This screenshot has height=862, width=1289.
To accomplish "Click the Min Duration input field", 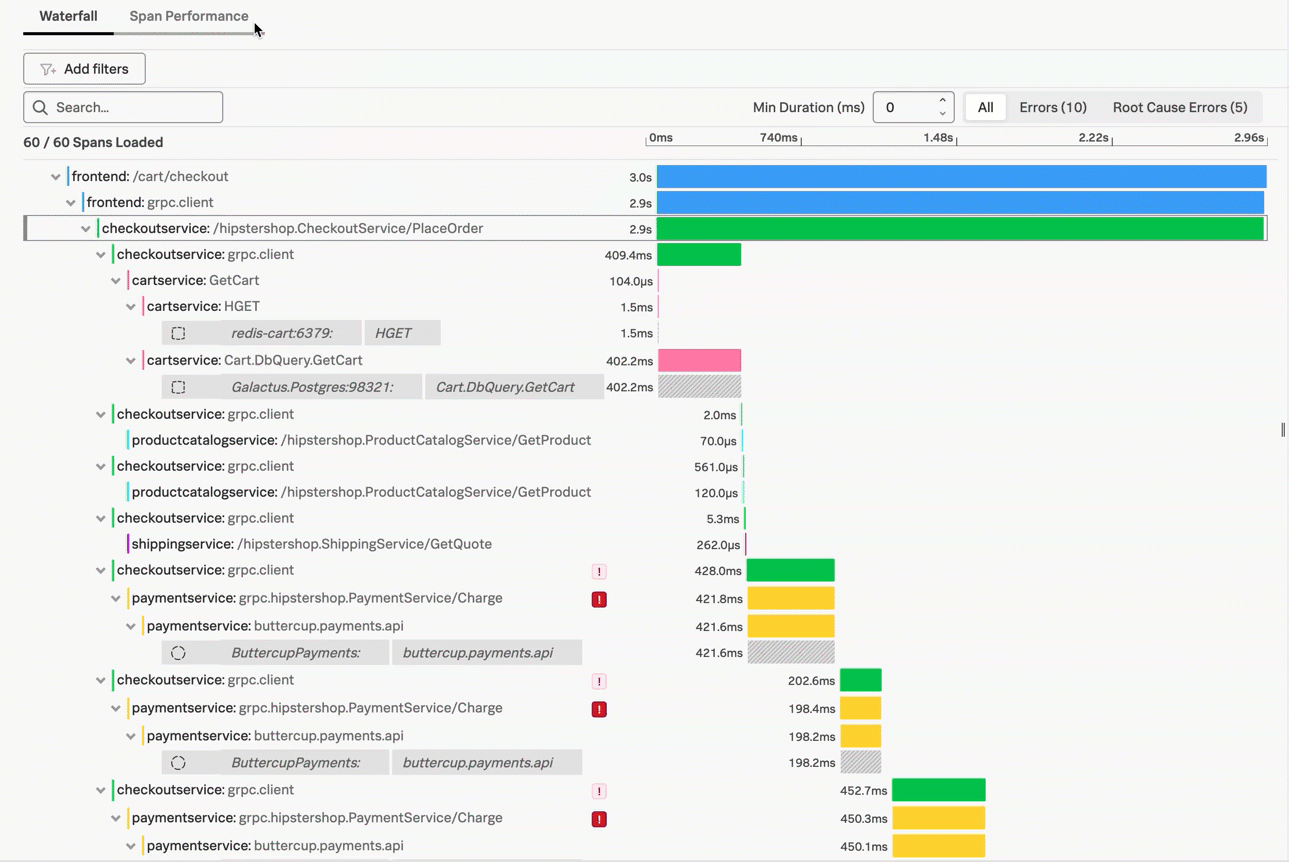I will 905,107.
